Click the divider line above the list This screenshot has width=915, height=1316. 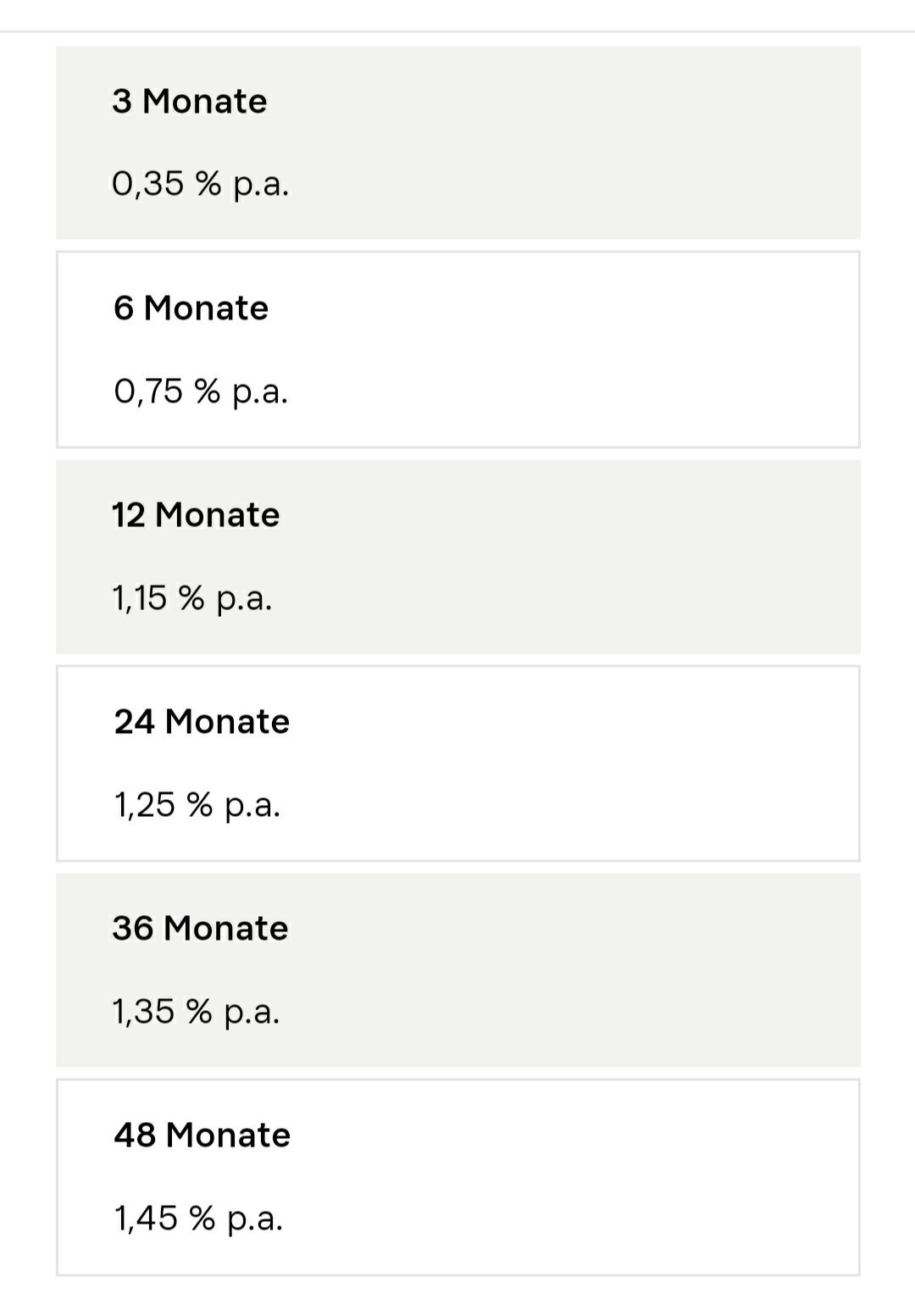[457, 31]
